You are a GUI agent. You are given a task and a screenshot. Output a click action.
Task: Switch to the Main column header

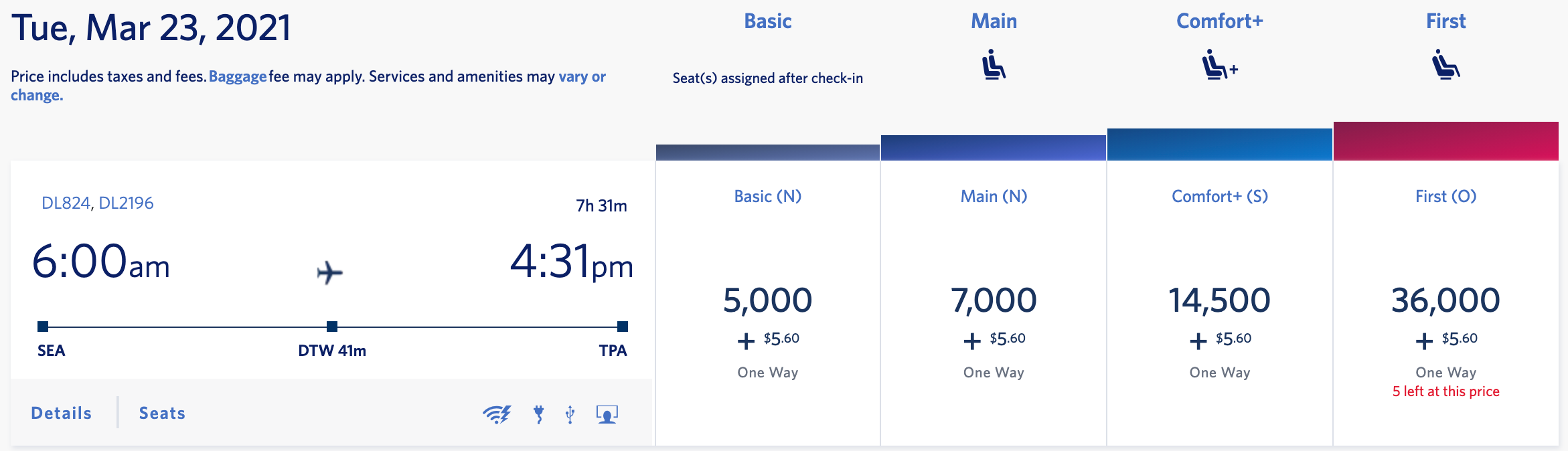(994, 21)
